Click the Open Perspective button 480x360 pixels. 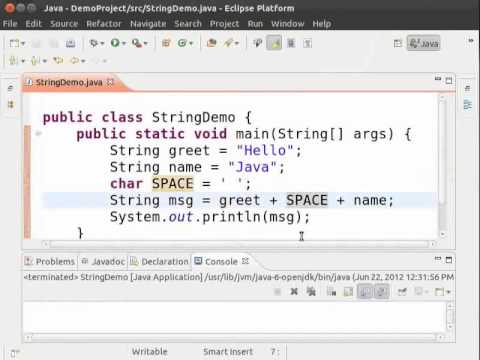(397, 43)
